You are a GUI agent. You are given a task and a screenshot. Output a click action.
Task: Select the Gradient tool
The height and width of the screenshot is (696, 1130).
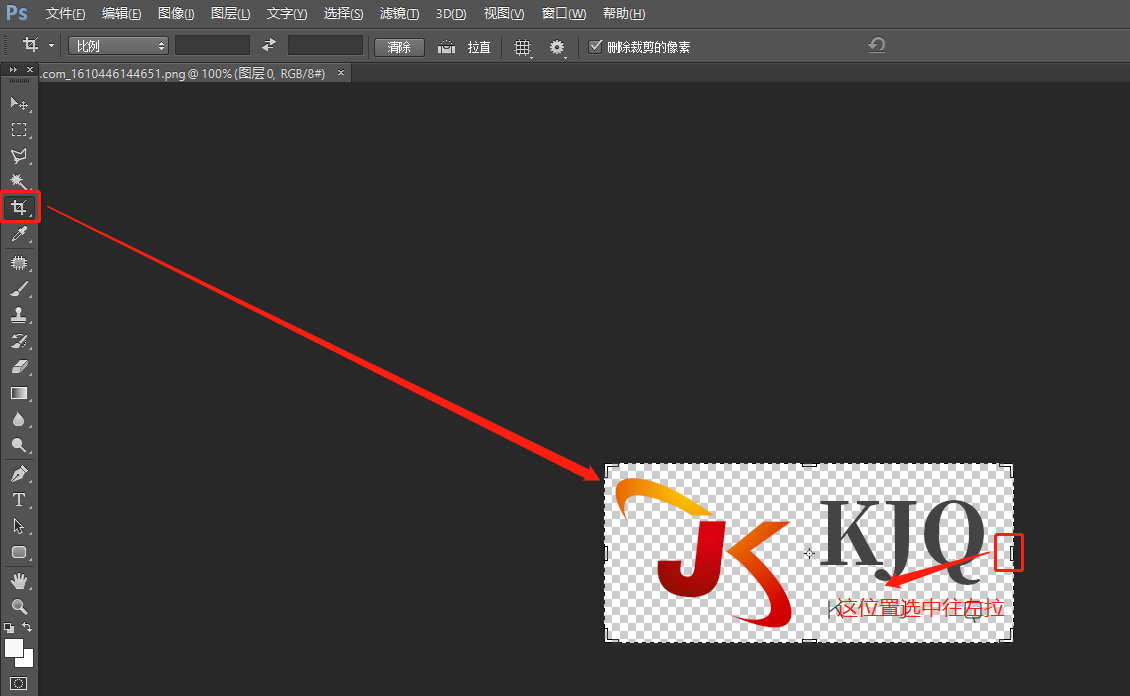pyautogui.click(x=19, y=393)
